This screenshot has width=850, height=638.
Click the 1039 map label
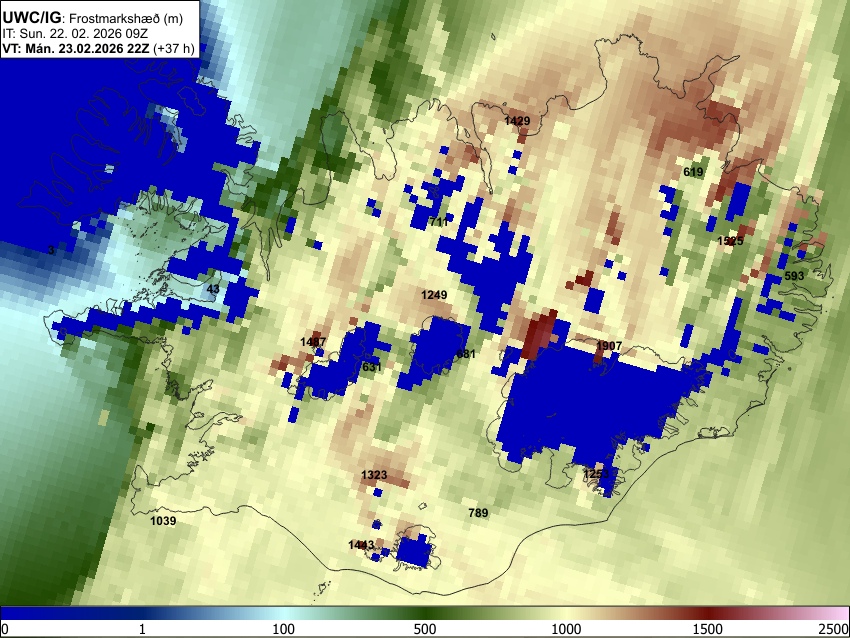pyautogui.click(x=163, y=521)
